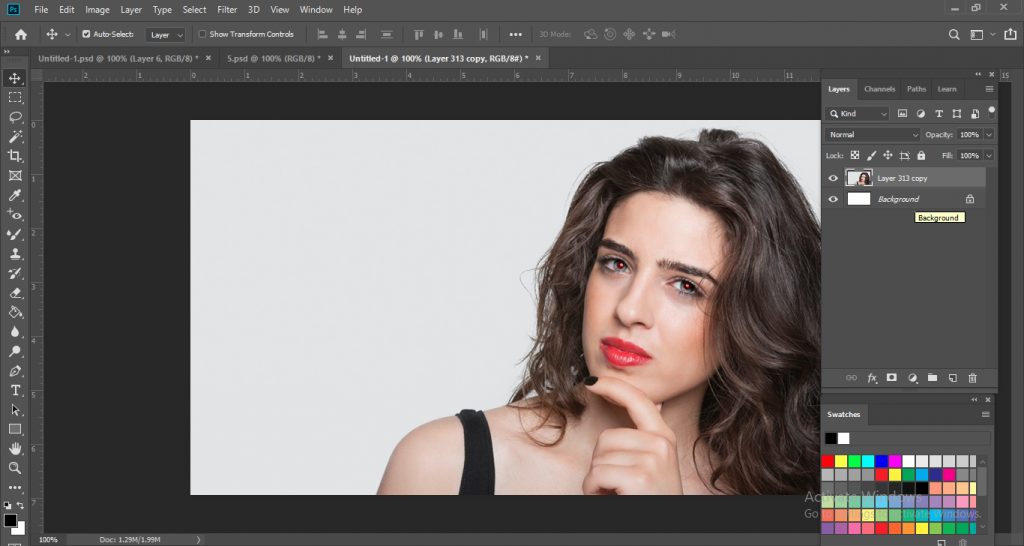The width and height of the screenshot is (1024, 546).
Task: Hide the Layer 313 copy layer
Action: pyautogui.click(x=833, y=178)
